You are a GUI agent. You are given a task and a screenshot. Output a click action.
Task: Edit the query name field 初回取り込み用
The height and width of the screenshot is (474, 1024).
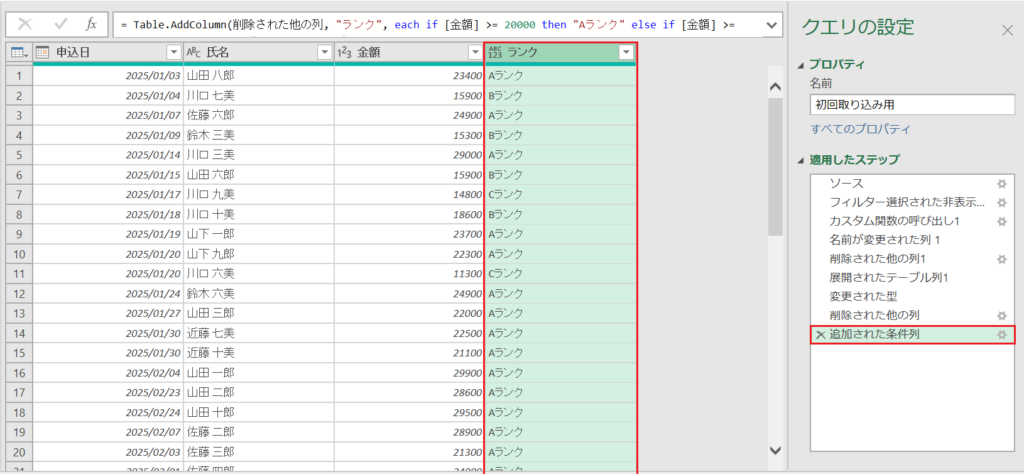[x=912, y=104]
